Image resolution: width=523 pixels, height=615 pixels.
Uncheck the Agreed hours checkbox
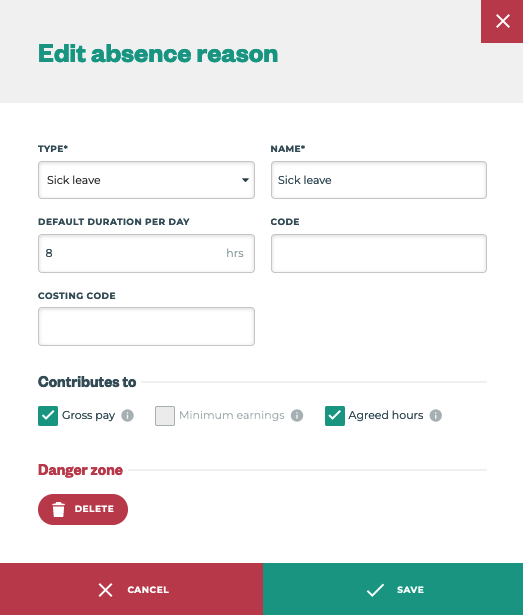tap(335, 416)
